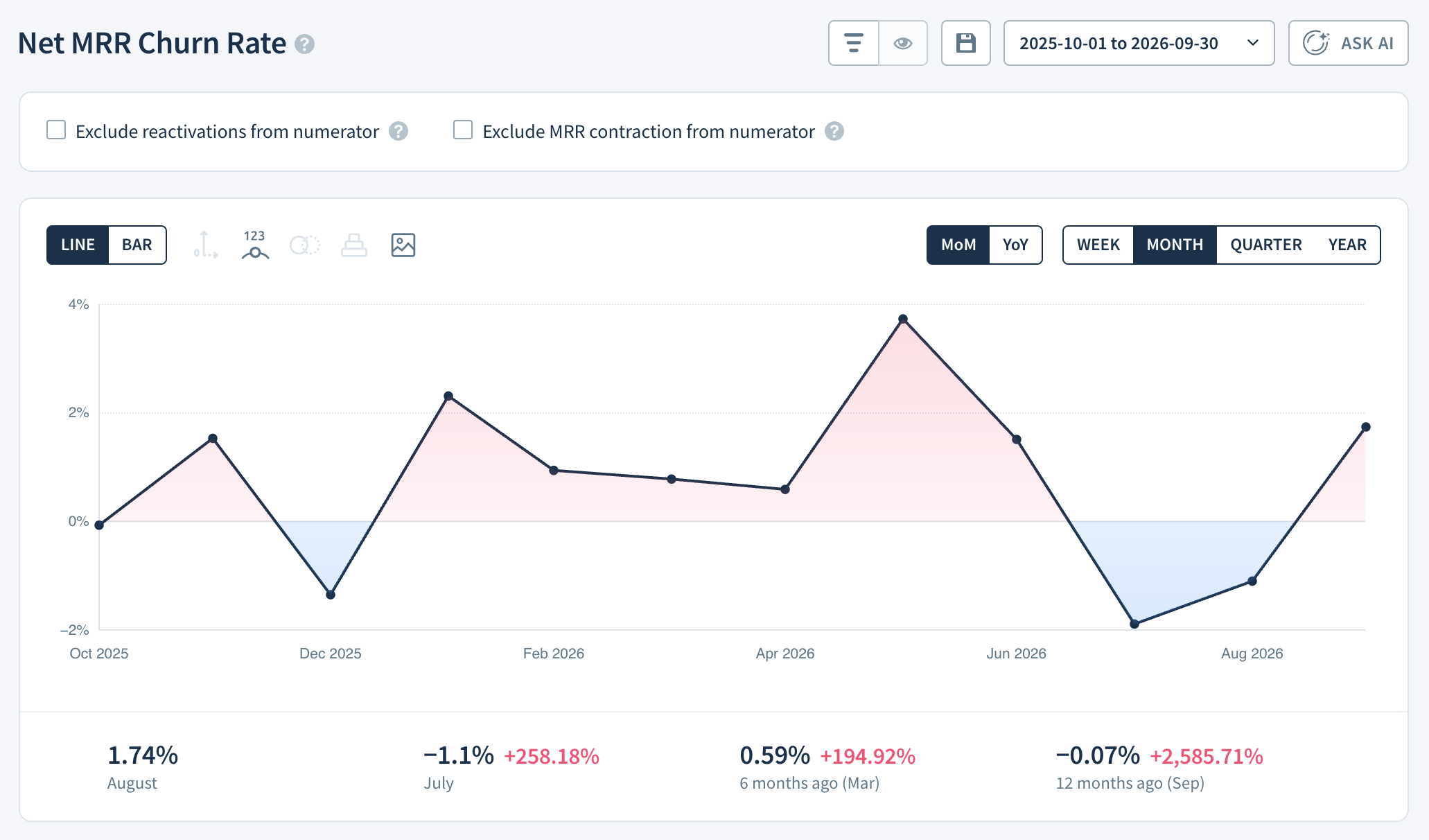Open the filter icon button
1429x840 pixels.
click(x=854, y=43)
